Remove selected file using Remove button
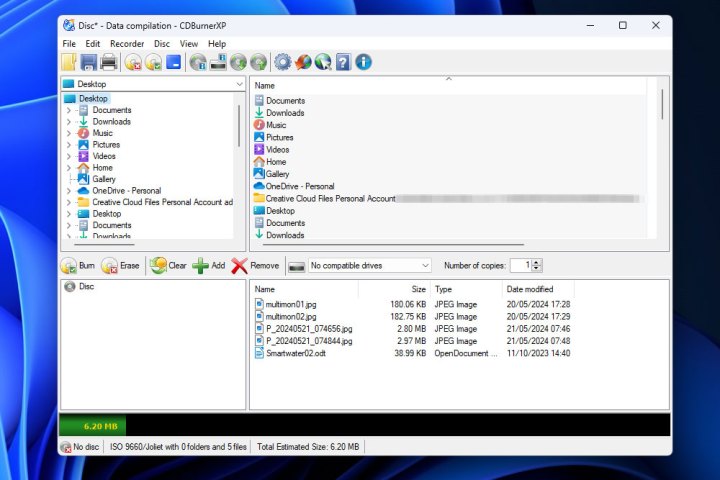This screenshot has width=720, height=480. coord(255,266)
